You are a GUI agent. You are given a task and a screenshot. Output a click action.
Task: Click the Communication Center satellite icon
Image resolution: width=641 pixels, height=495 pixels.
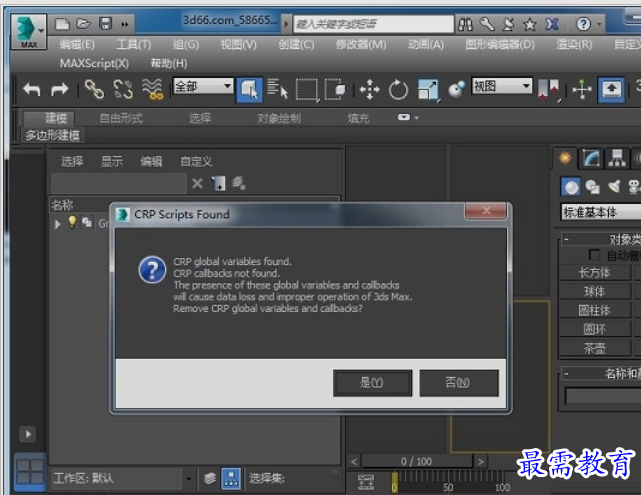[509, 25]
